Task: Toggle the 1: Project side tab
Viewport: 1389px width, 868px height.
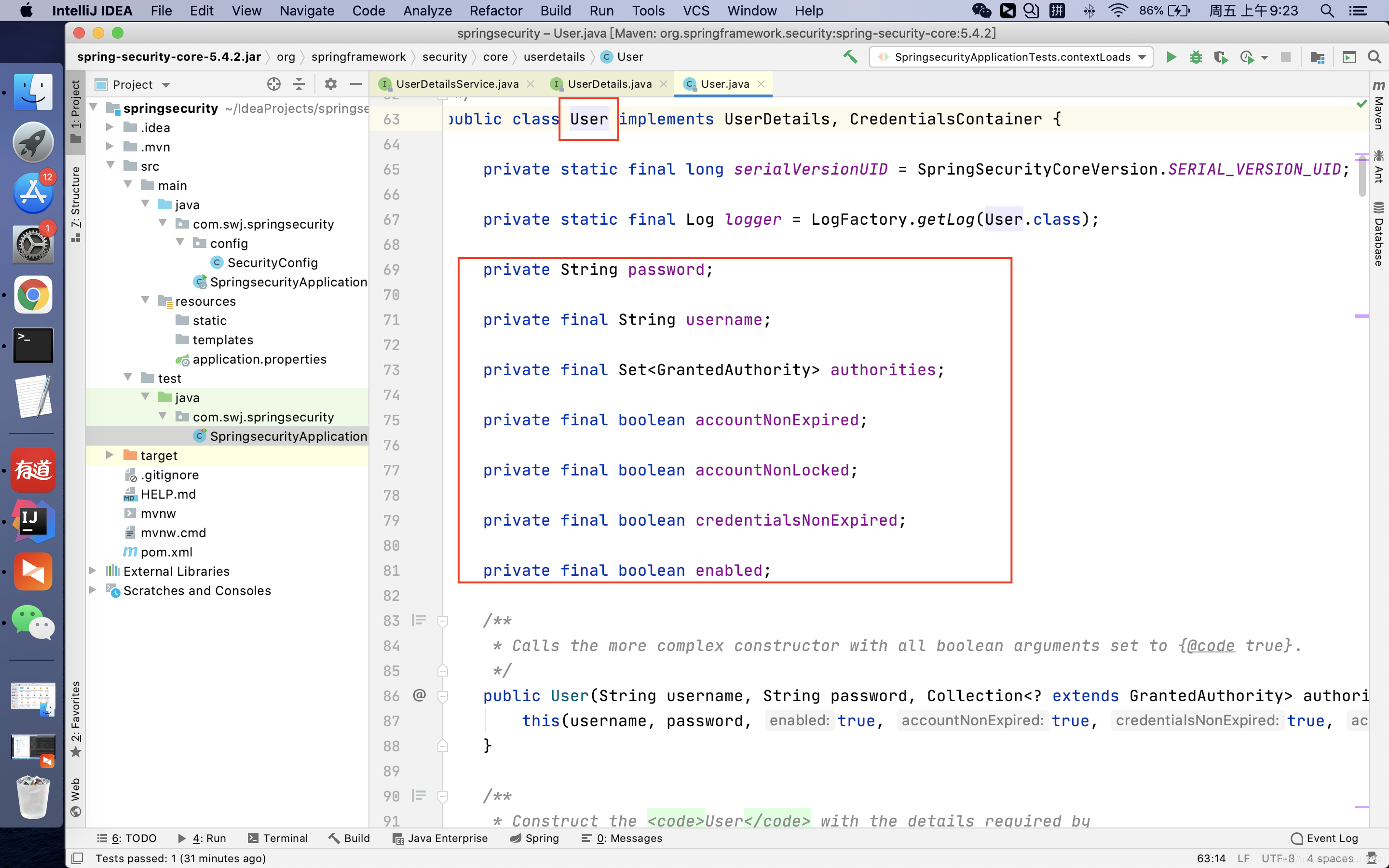Action: pos(75,111)
